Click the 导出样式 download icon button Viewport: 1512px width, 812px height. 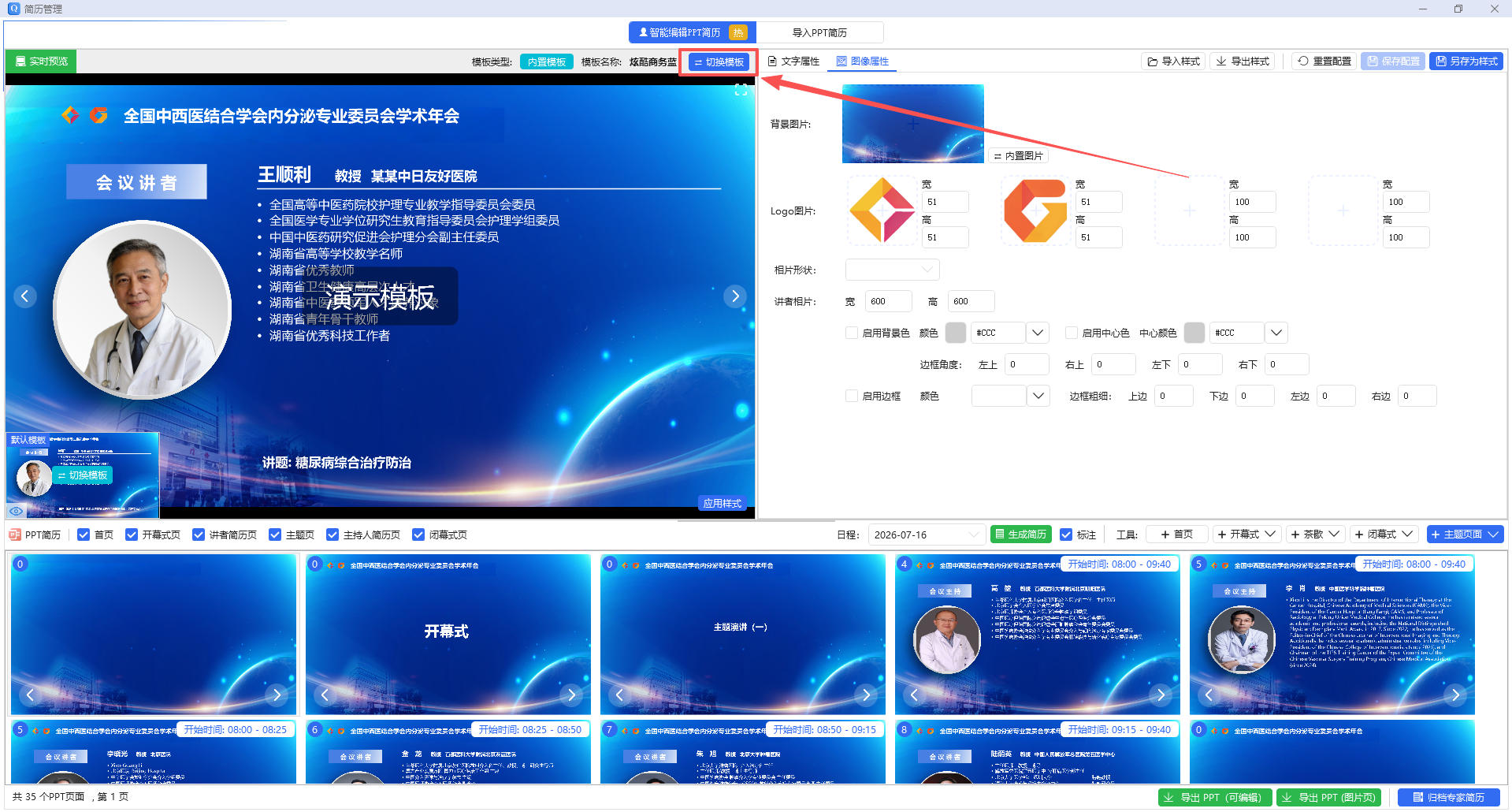coord(1243,61)
